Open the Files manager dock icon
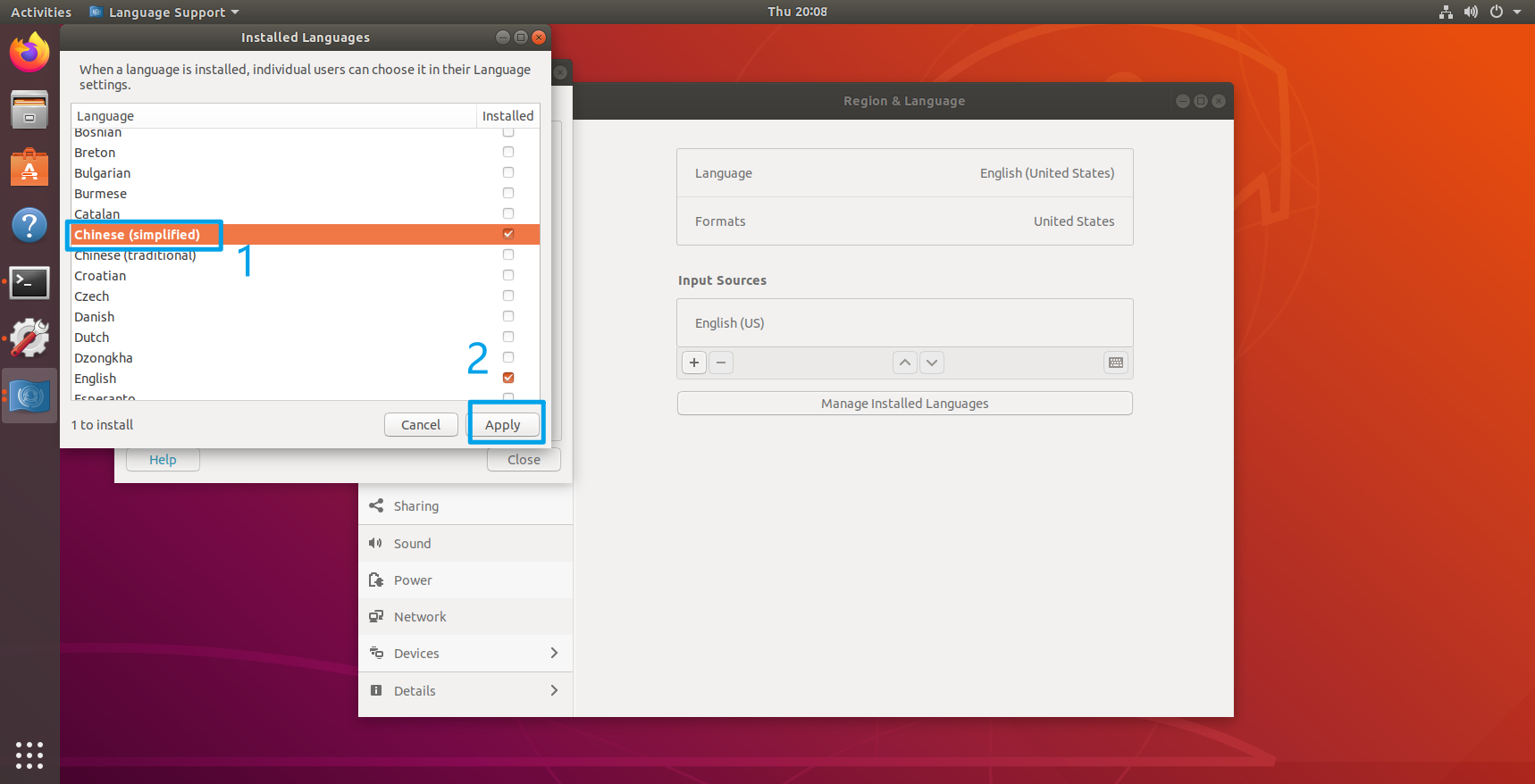 point(29,110)
